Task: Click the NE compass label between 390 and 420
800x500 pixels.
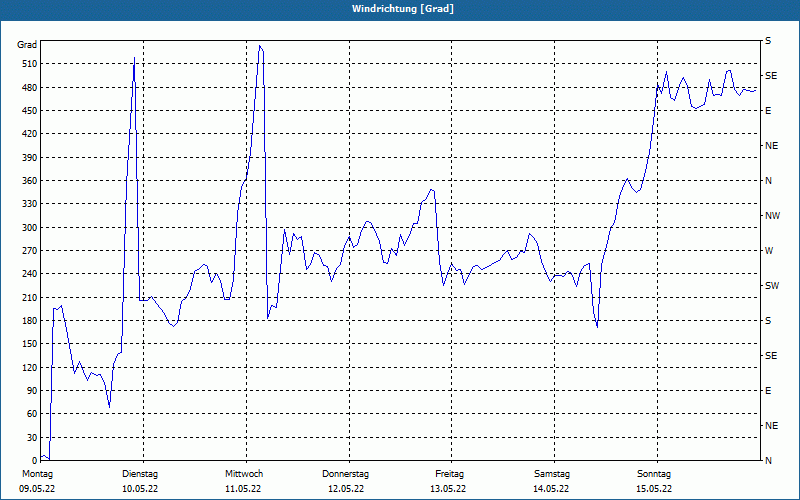Action: click(x=771, y=146)
